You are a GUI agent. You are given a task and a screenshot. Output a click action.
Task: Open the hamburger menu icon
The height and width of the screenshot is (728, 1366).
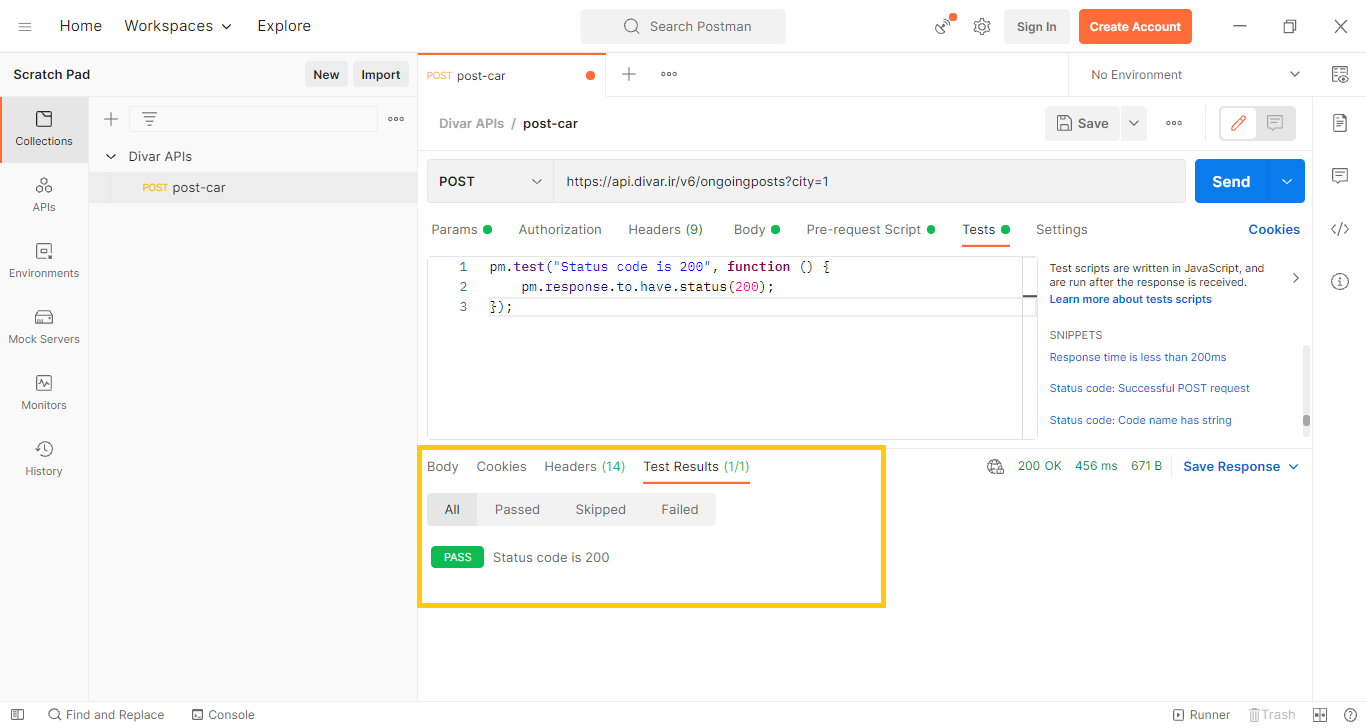pyautogui.click(x=25, y=26)
